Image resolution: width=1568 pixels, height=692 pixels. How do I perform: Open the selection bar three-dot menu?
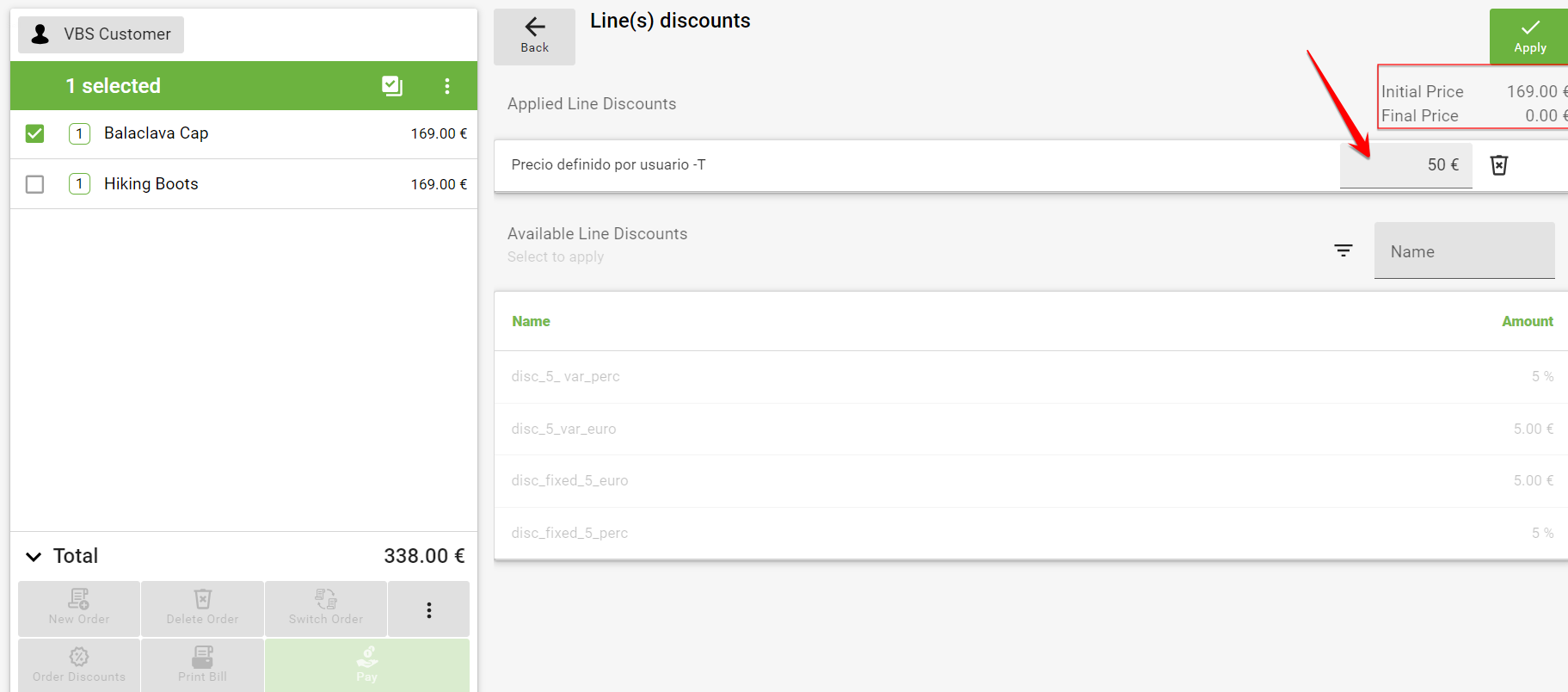446,86
